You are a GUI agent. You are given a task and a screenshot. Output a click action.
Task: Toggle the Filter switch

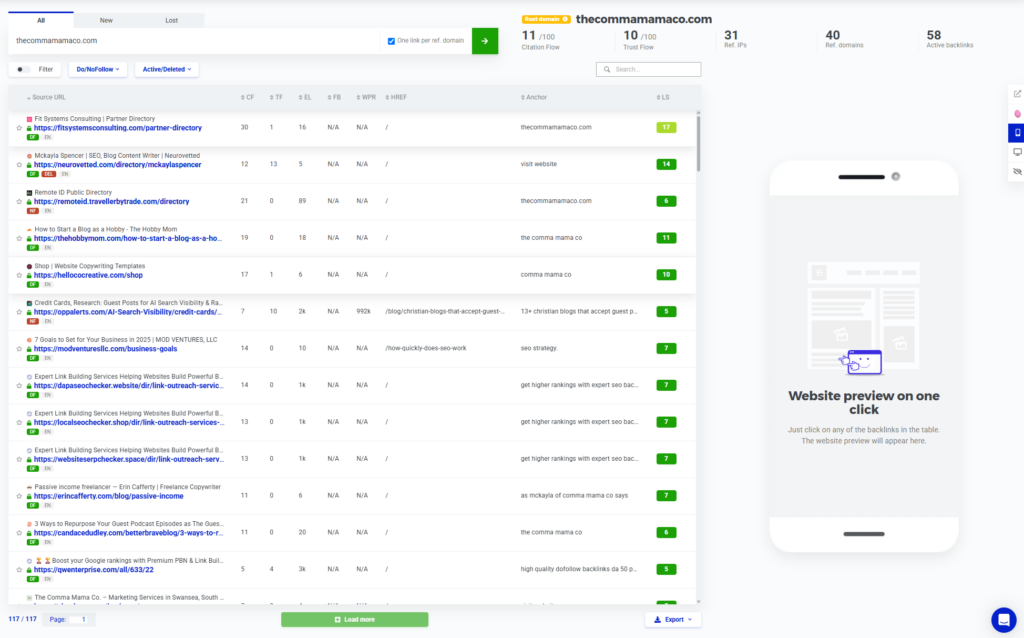click(x=22, y=69)
